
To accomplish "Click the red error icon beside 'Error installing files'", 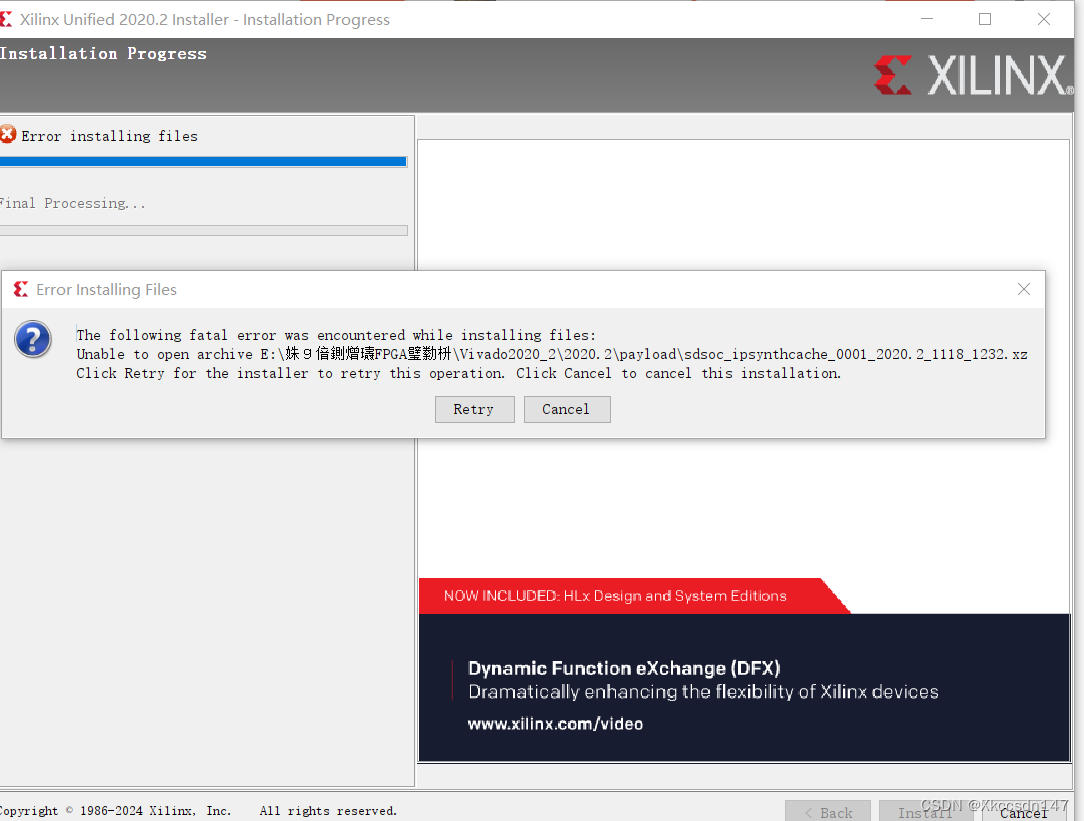I will 8,134.
